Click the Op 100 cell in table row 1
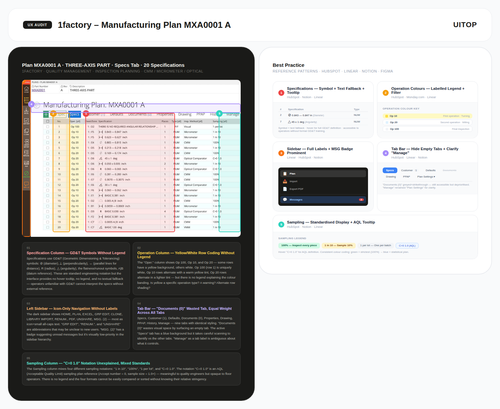Viewport: 500px width, 409px height. coord(75,127)
